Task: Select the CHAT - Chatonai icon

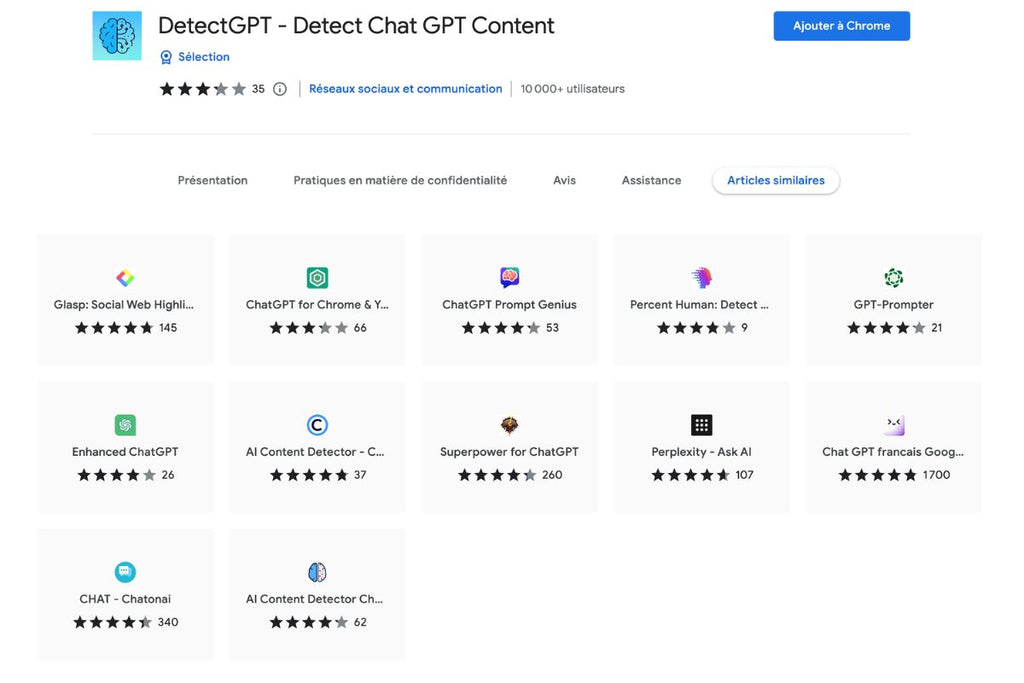Action: 124,572
